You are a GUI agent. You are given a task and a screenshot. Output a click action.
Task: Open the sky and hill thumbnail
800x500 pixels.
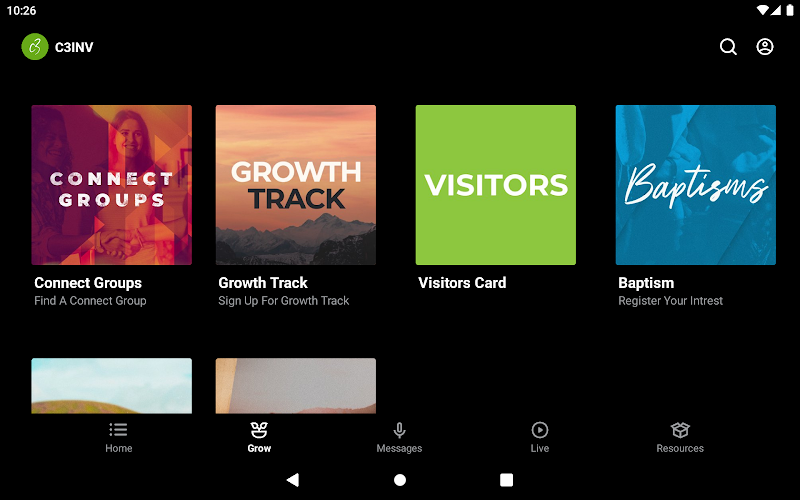click(x=112, y=386)
